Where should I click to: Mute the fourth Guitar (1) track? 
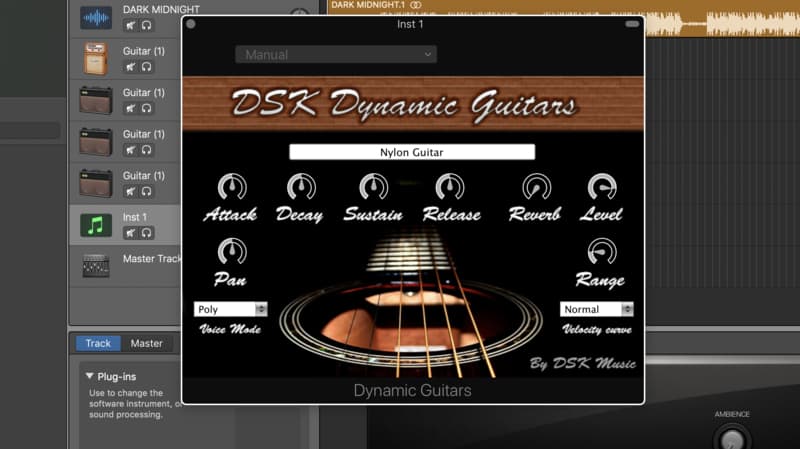[131, 191]
